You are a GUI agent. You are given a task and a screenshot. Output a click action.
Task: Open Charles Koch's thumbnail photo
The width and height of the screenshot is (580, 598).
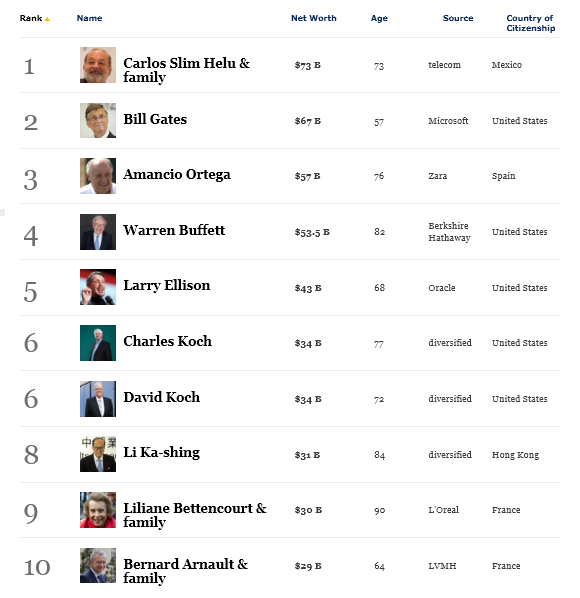click(98, 343)
